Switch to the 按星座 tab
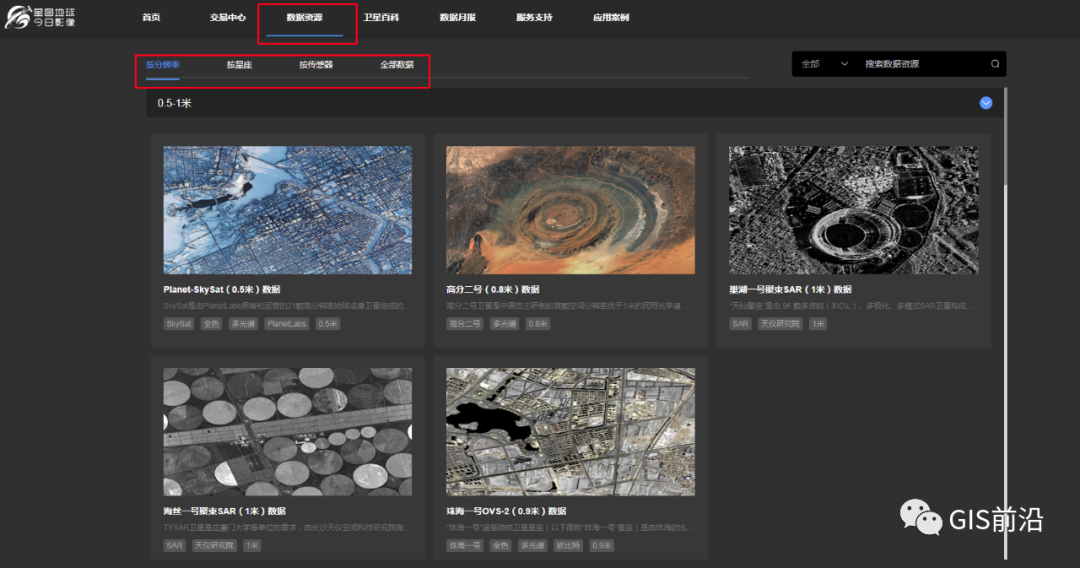The height and width of the screenshot is (568, 1080). 239,65
